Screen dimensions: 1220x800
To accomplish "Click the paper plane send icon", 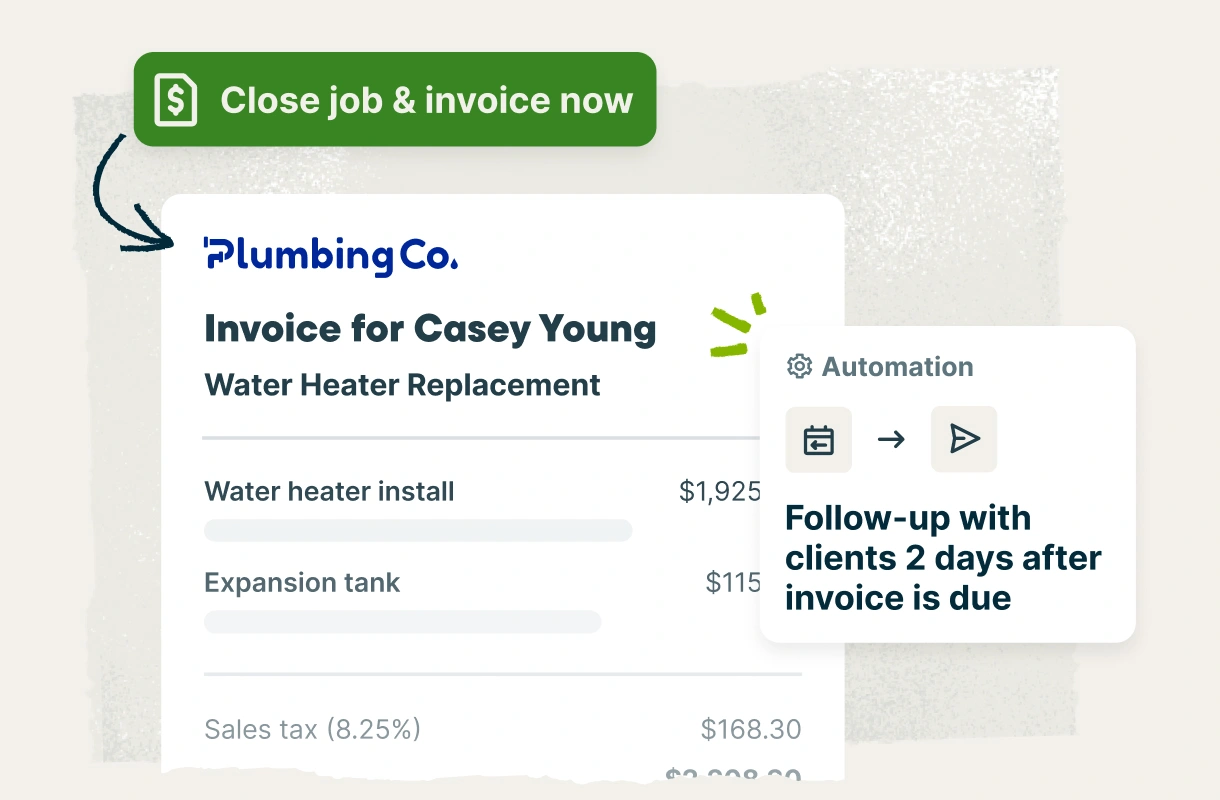I will tap(964, 439).
